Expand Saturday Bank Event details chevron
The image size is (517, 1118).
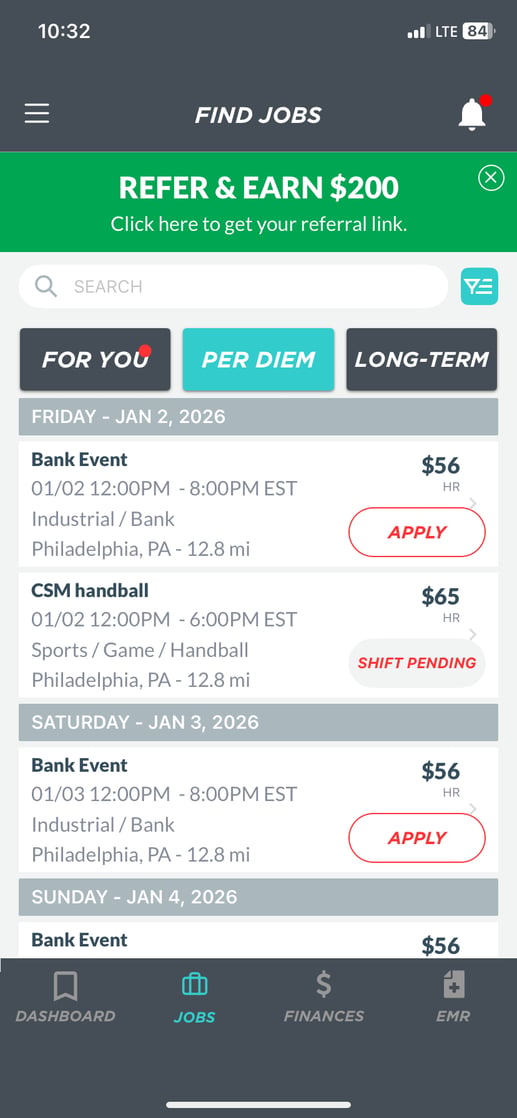click(x=474, y=809)
